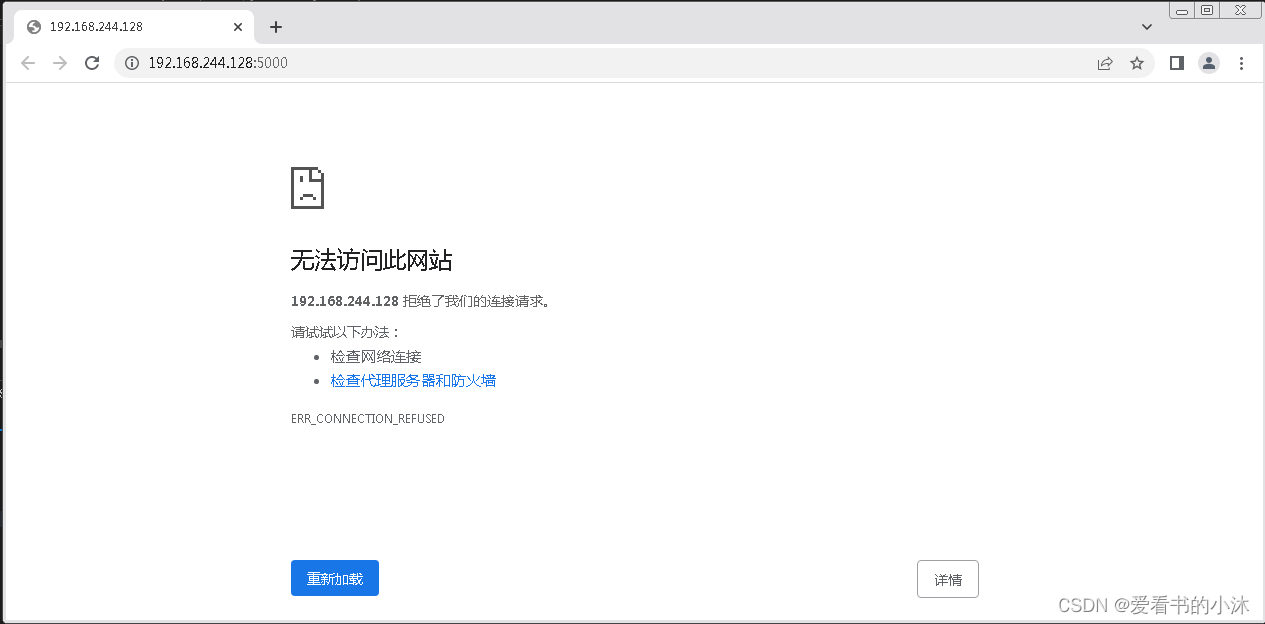Select the ERR_CONNECTION_REFUSED error code text

tap(367, 418)
